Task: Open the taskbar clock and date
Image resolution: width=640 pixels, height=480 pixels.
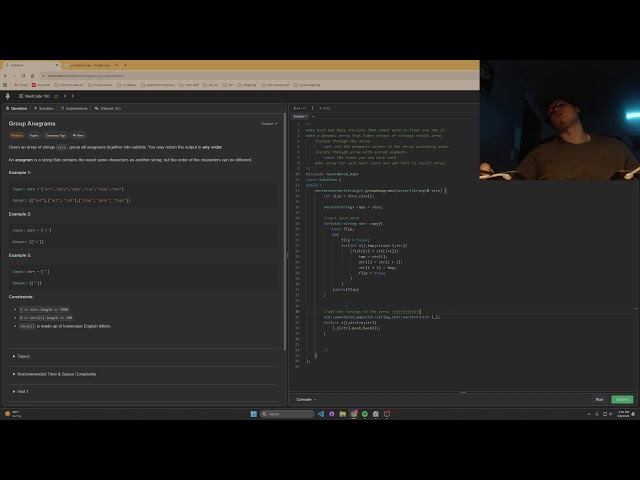Action: (623, 414)
